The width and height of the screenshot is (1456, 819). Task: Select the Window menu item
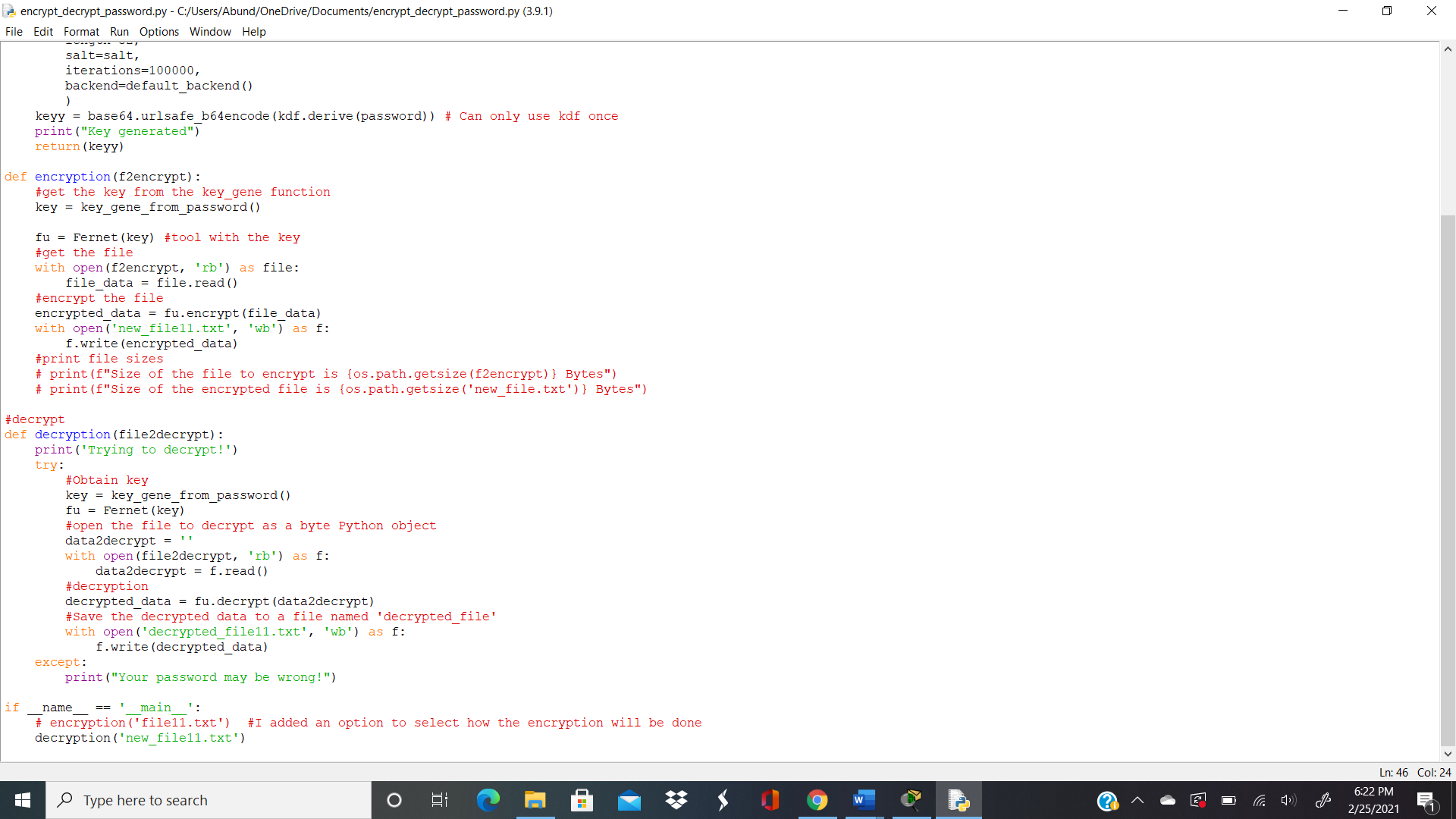210,31
